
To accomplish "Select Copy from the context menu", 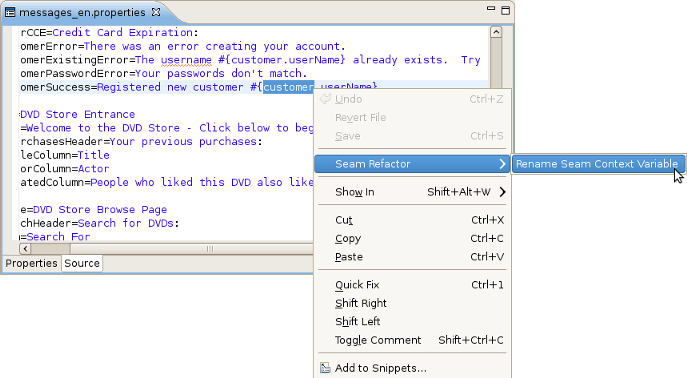I will point(412,238).
